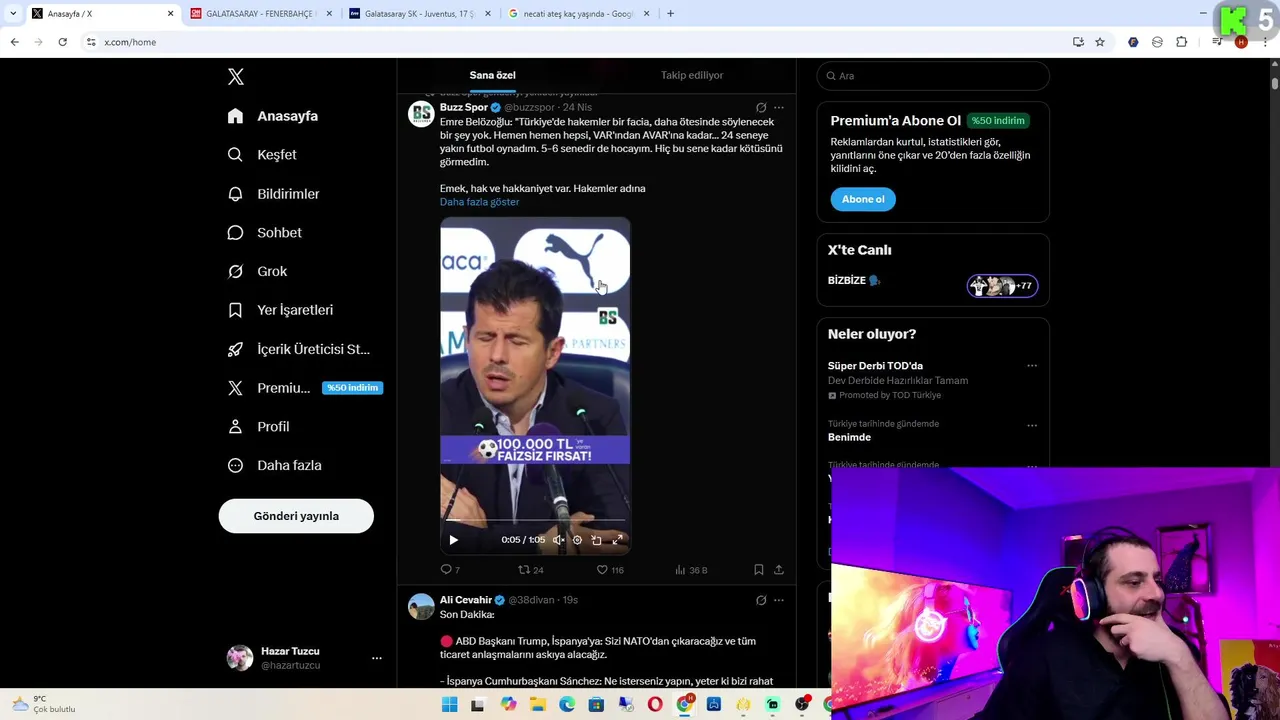The height and width of the screenshot is (720, 1280).
Task: Like the Buzz Spor post
Action: coord(610,570)
